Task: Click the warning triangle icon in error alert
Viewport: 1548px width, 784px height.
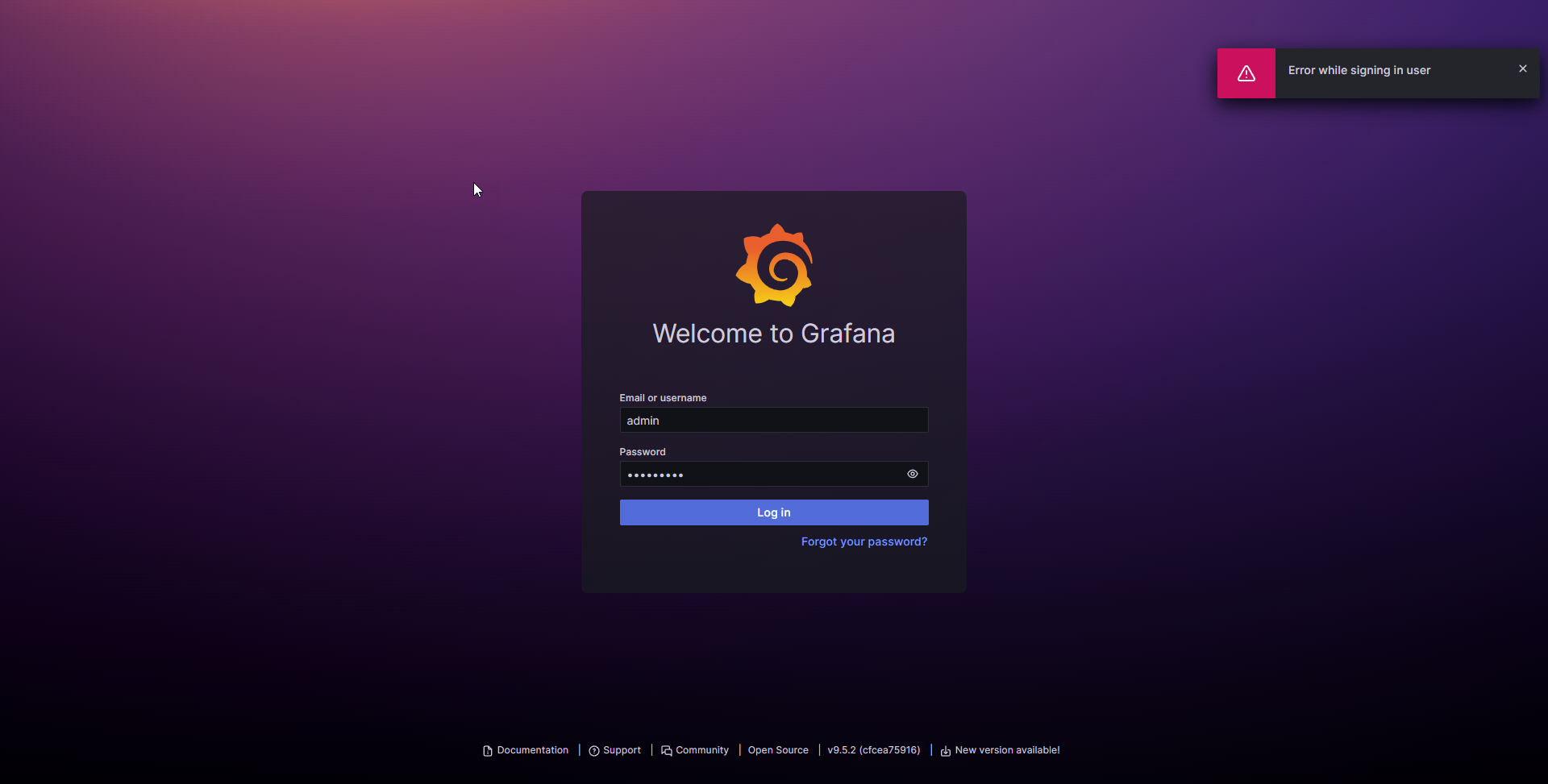Action: [x=1246, y=73]
